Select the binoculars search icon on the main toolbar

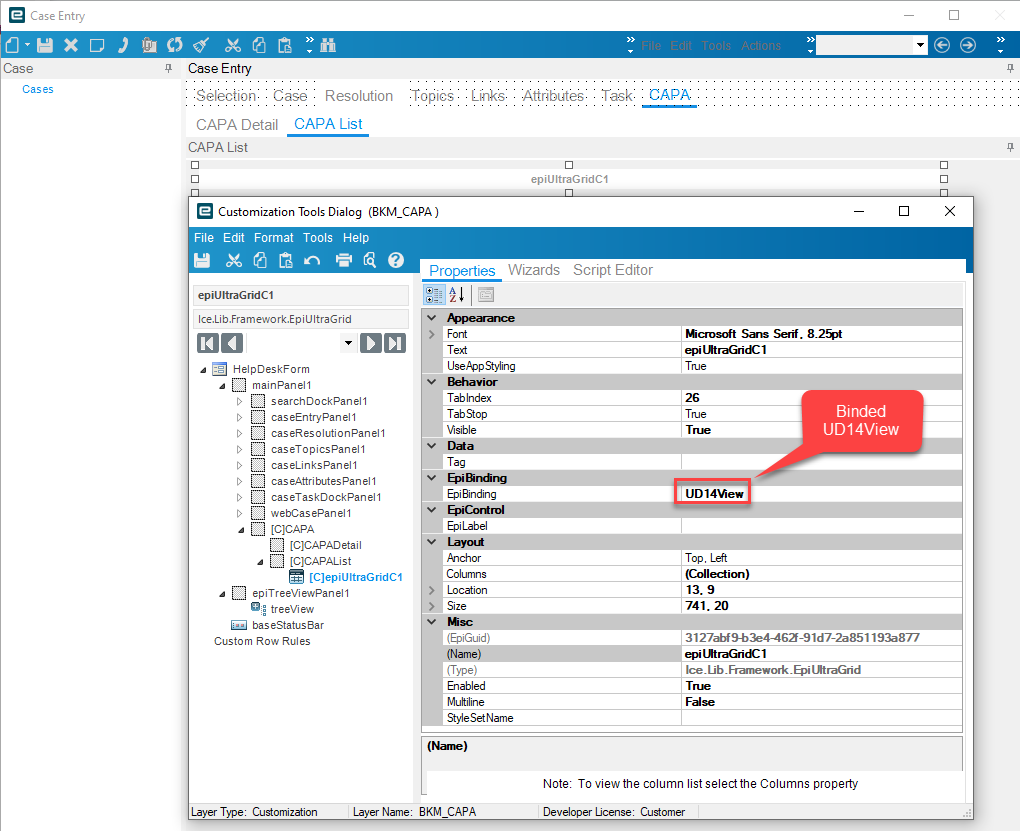coord(328,46)
